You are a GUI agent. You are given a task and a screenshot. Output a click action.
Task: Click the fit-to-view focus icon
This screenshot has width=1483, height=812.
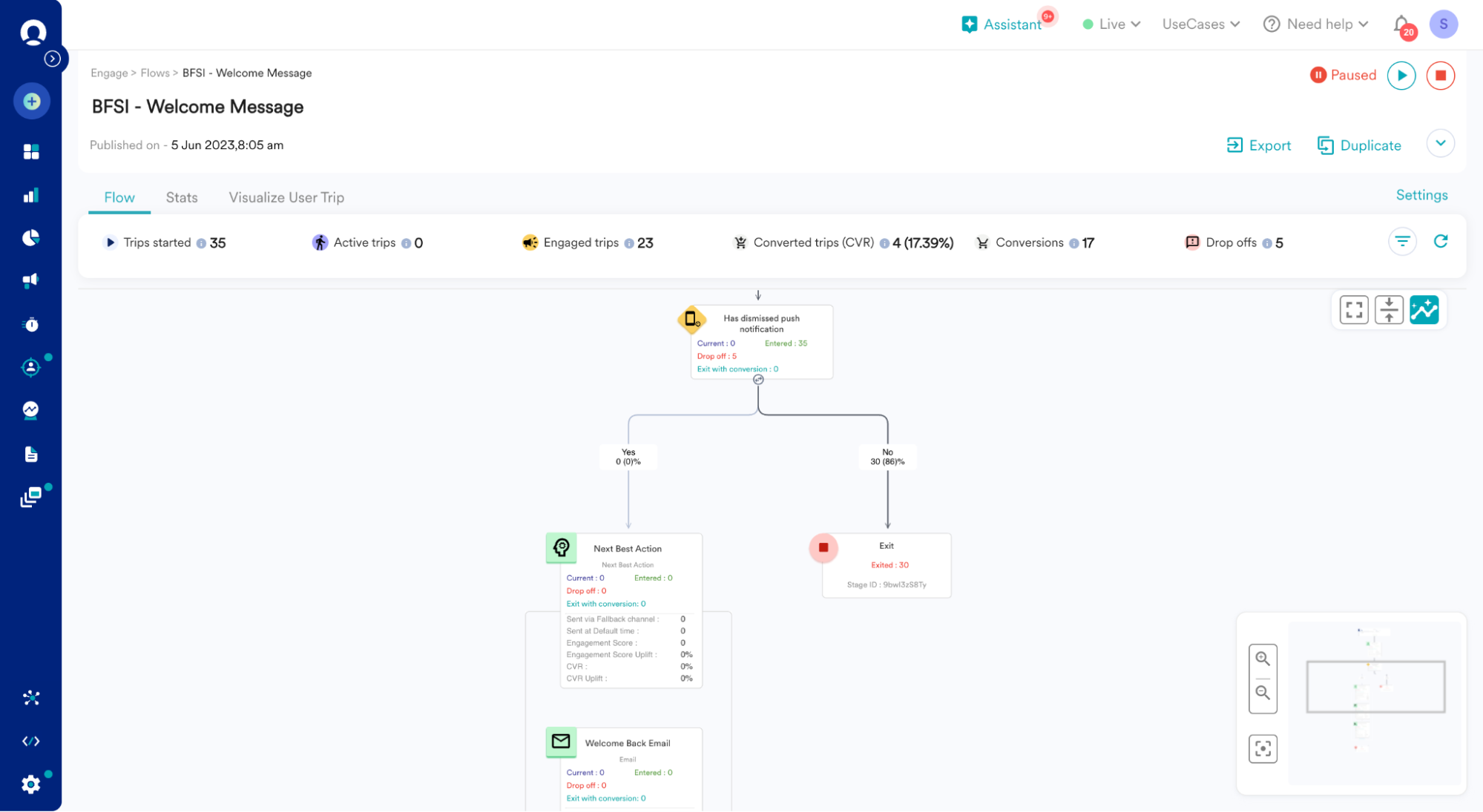[1262, 749]
